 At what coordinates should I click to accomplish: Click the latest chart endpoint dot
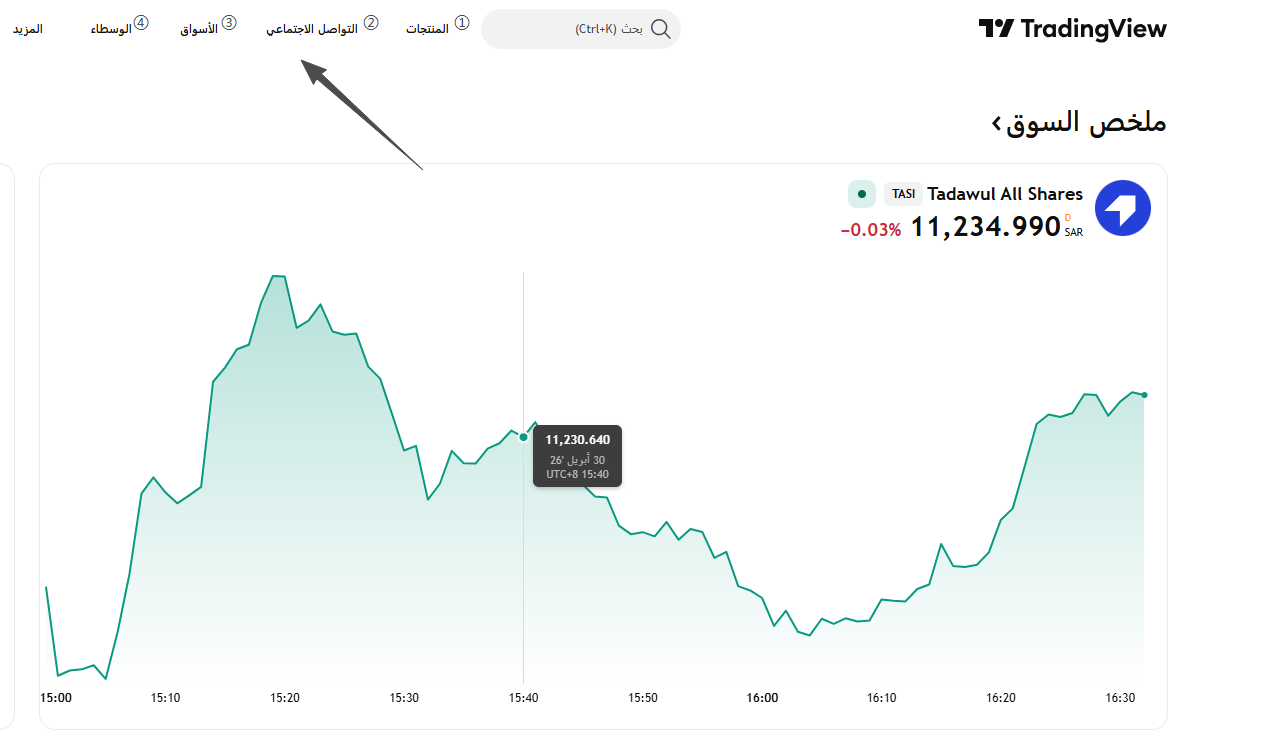point(1144,395)
